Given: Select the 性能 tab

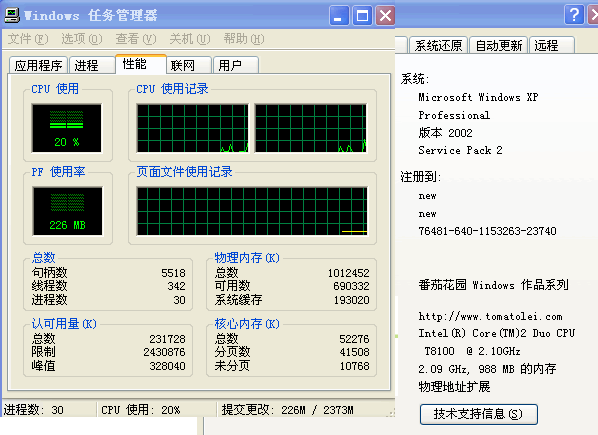Looking at the screenshot, I should [x=140, y=64].
